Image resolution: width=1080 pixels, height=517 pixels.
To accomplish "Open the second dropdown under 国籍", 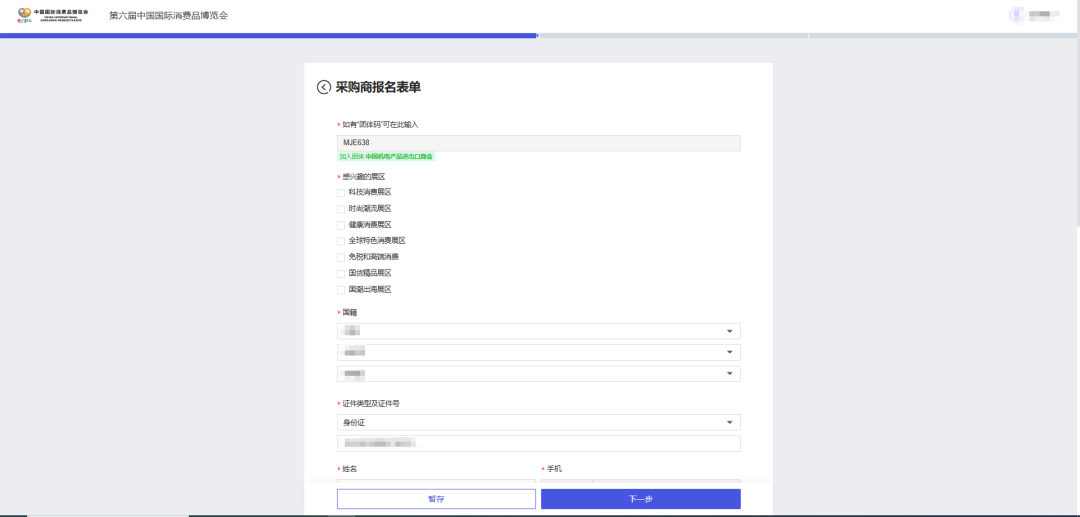I will [x=538, y=352].
